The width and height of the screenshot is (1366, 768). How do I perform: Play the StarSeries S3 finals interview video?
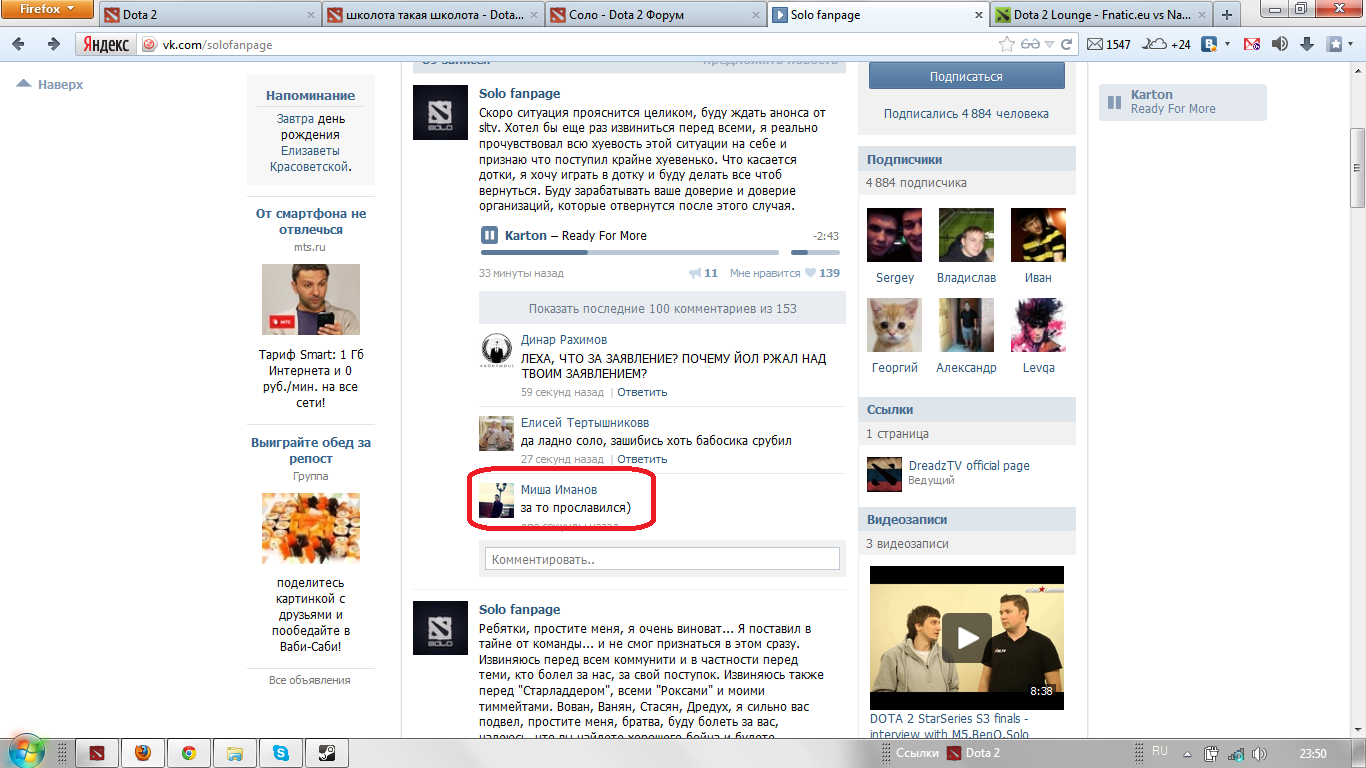coord(966,638)
